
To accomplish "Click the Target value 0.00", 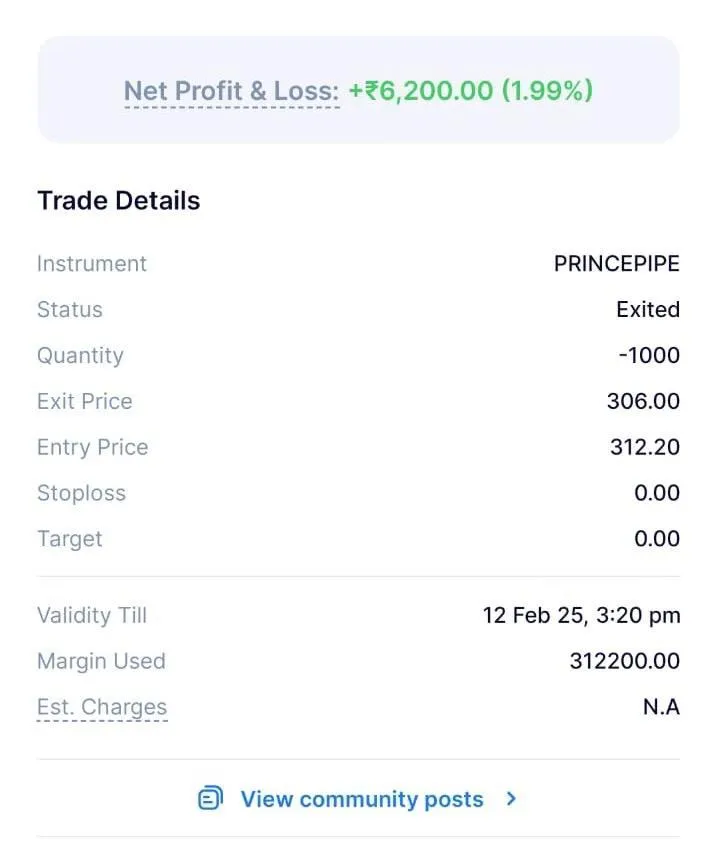I will pyautogui.click(x=657, y=539).
